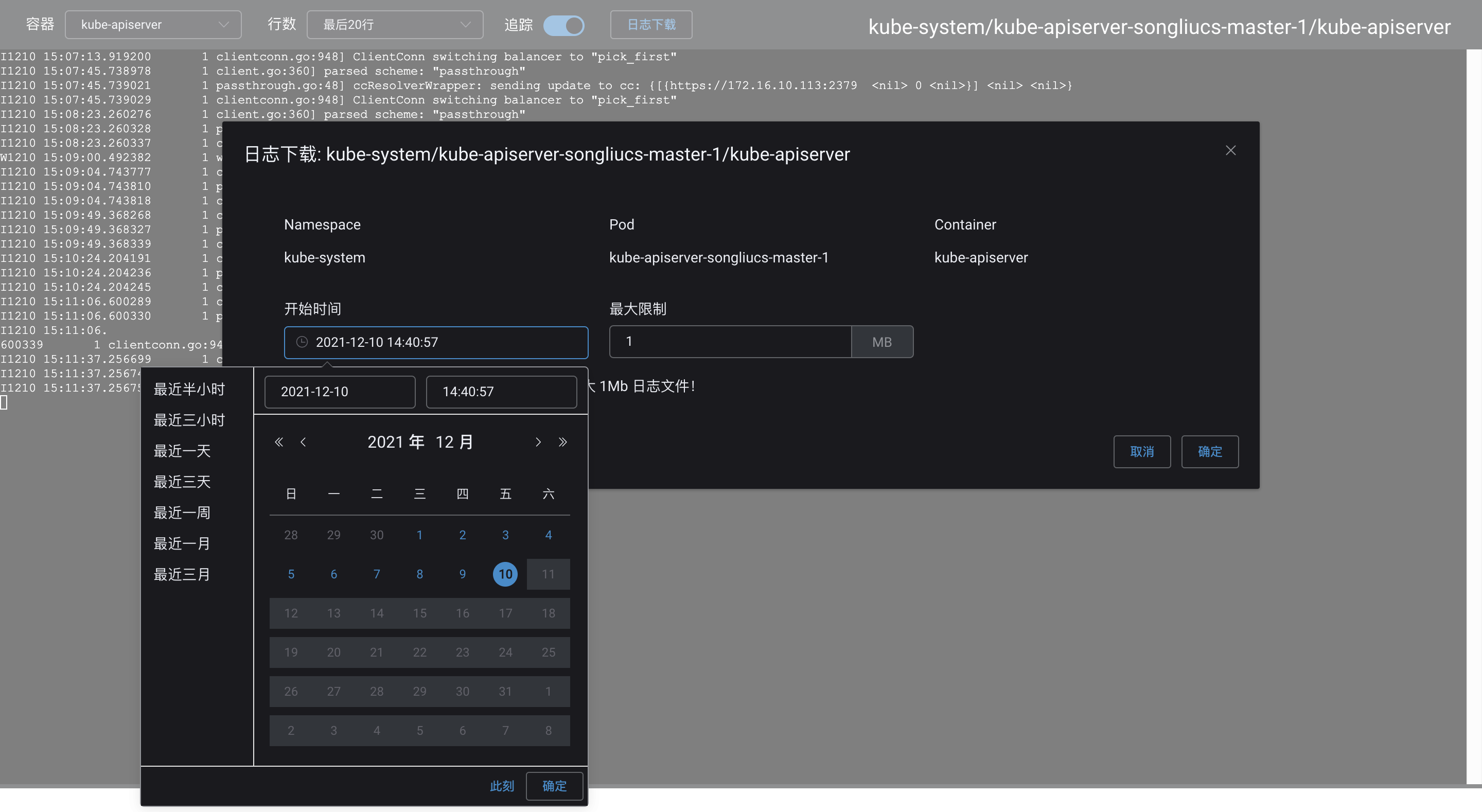1482x812 pixels.
Task: Click the dialog 确定 button beside 取消
Action: click(x=1209, y=452)
